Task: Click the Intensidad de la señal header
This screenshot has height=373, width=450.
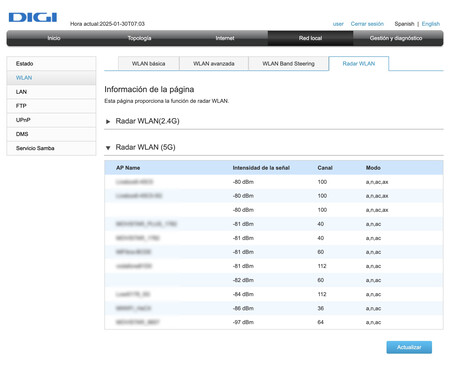Action: pyautogui.click(x=261, y=168)
